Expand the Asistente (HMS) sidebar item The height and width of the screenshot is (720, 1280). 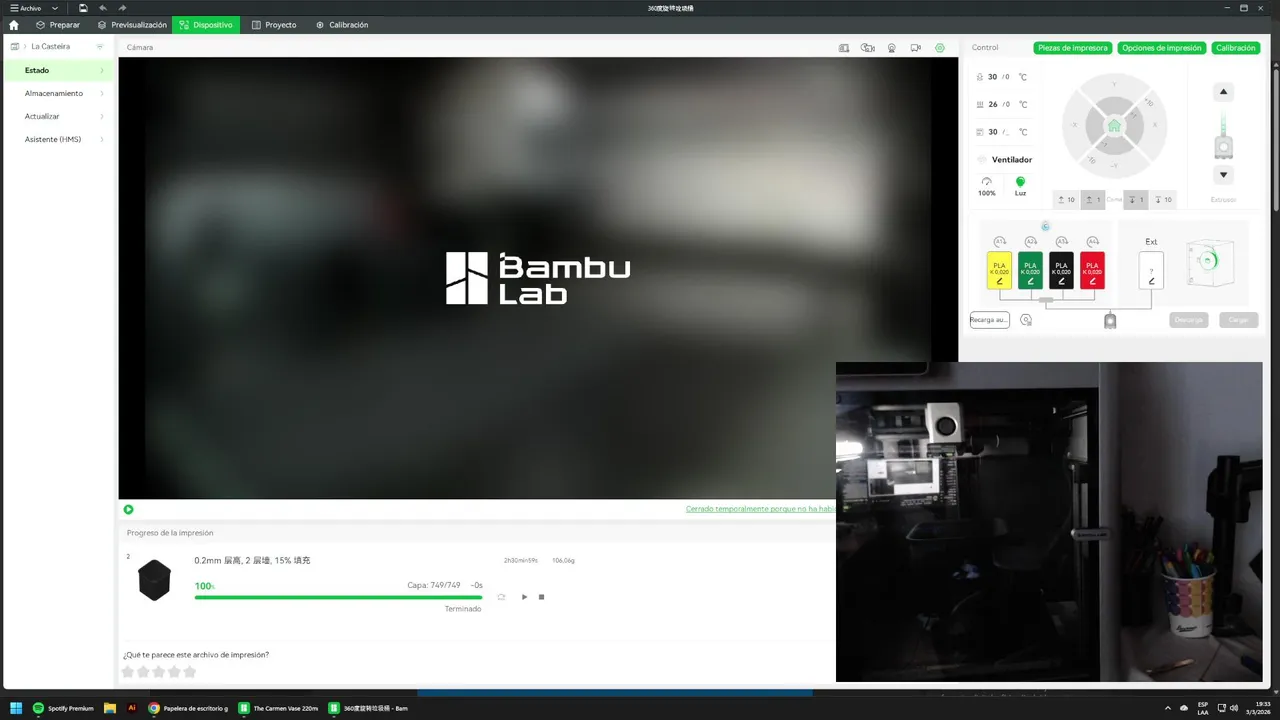102,139
